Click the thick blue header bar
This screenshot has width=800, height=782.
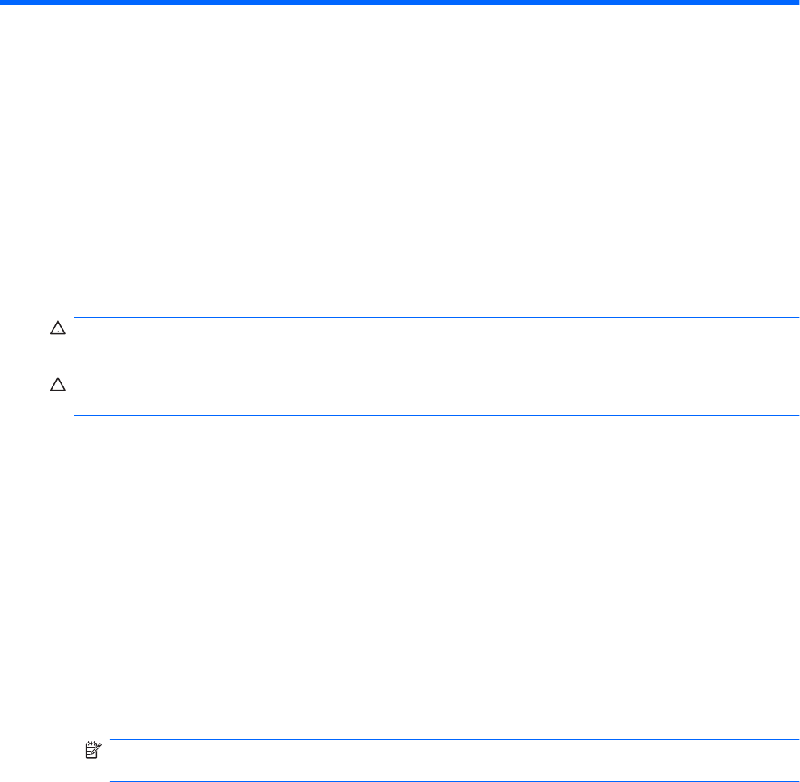(400, 3)
